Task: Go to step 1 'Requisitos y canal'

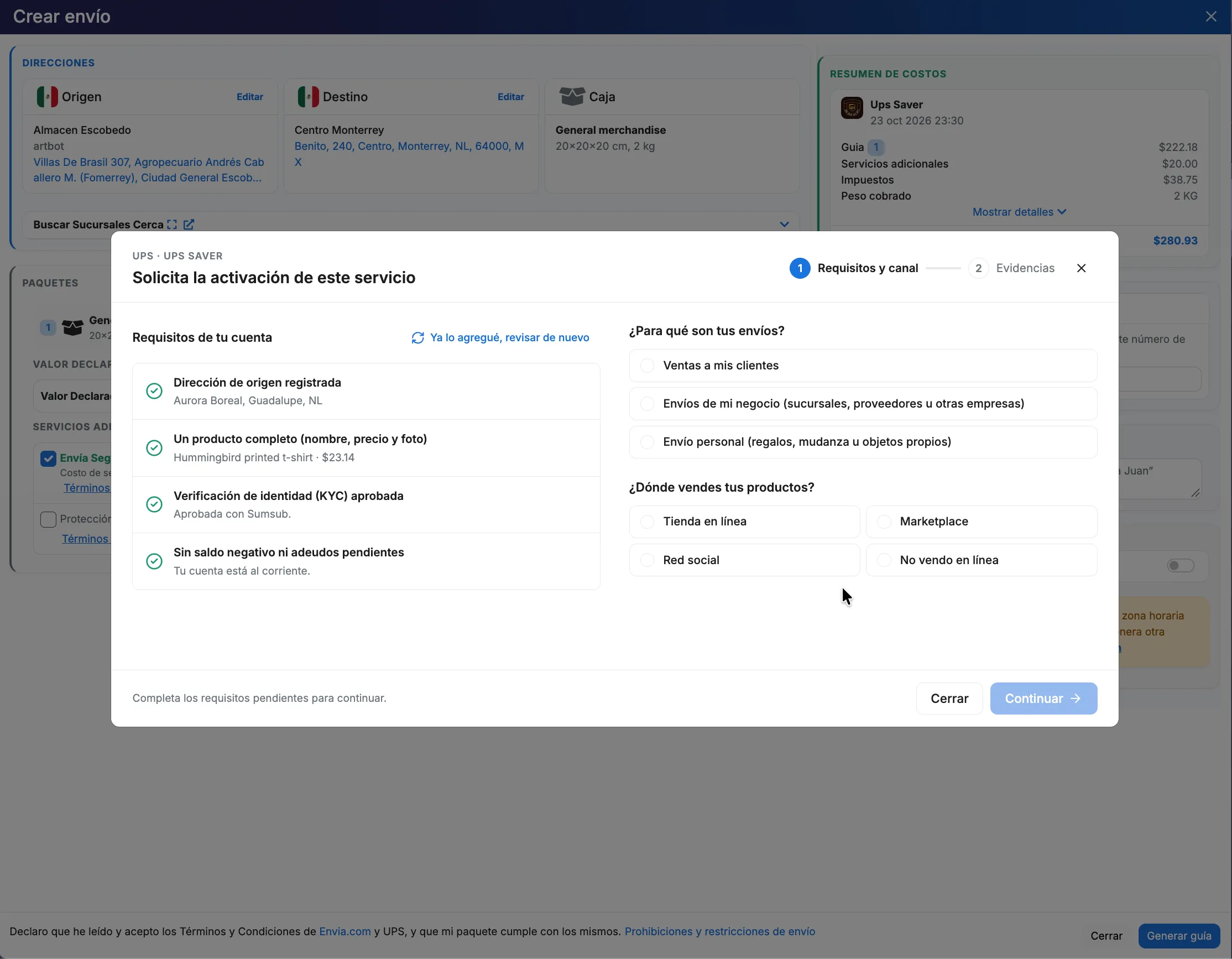Action: click(x=853, y=269)
